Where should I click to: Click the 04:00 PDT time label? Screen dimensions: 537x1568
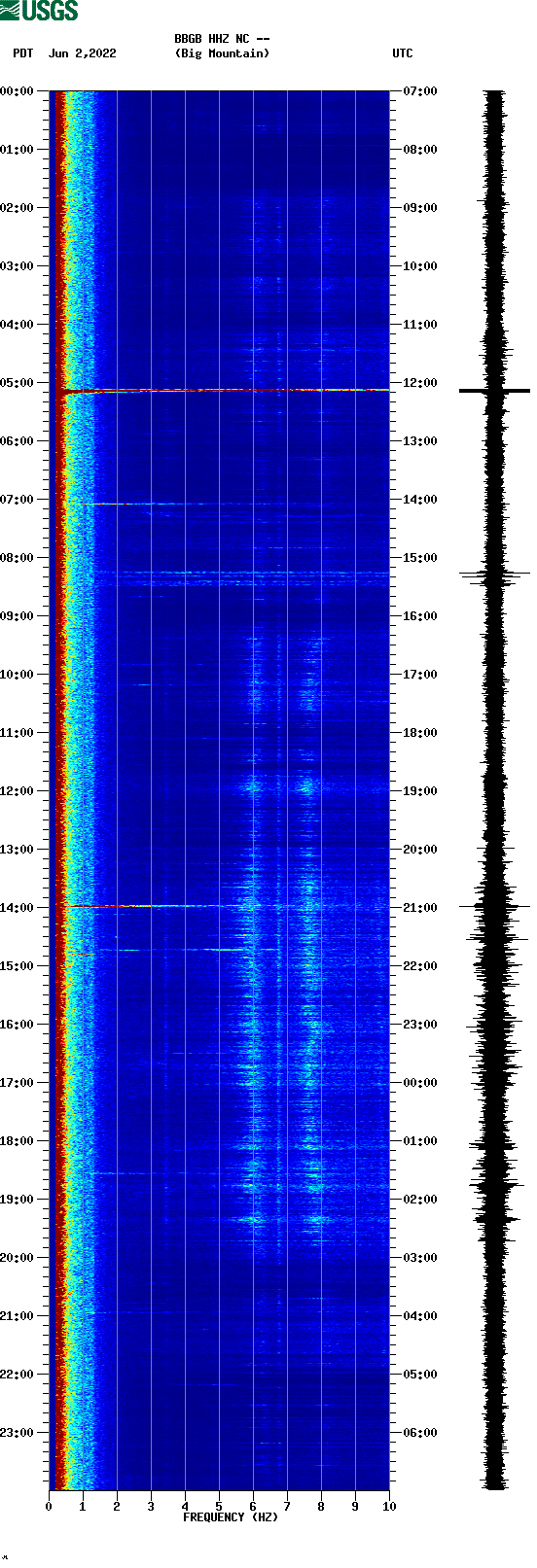coord(18,325)
